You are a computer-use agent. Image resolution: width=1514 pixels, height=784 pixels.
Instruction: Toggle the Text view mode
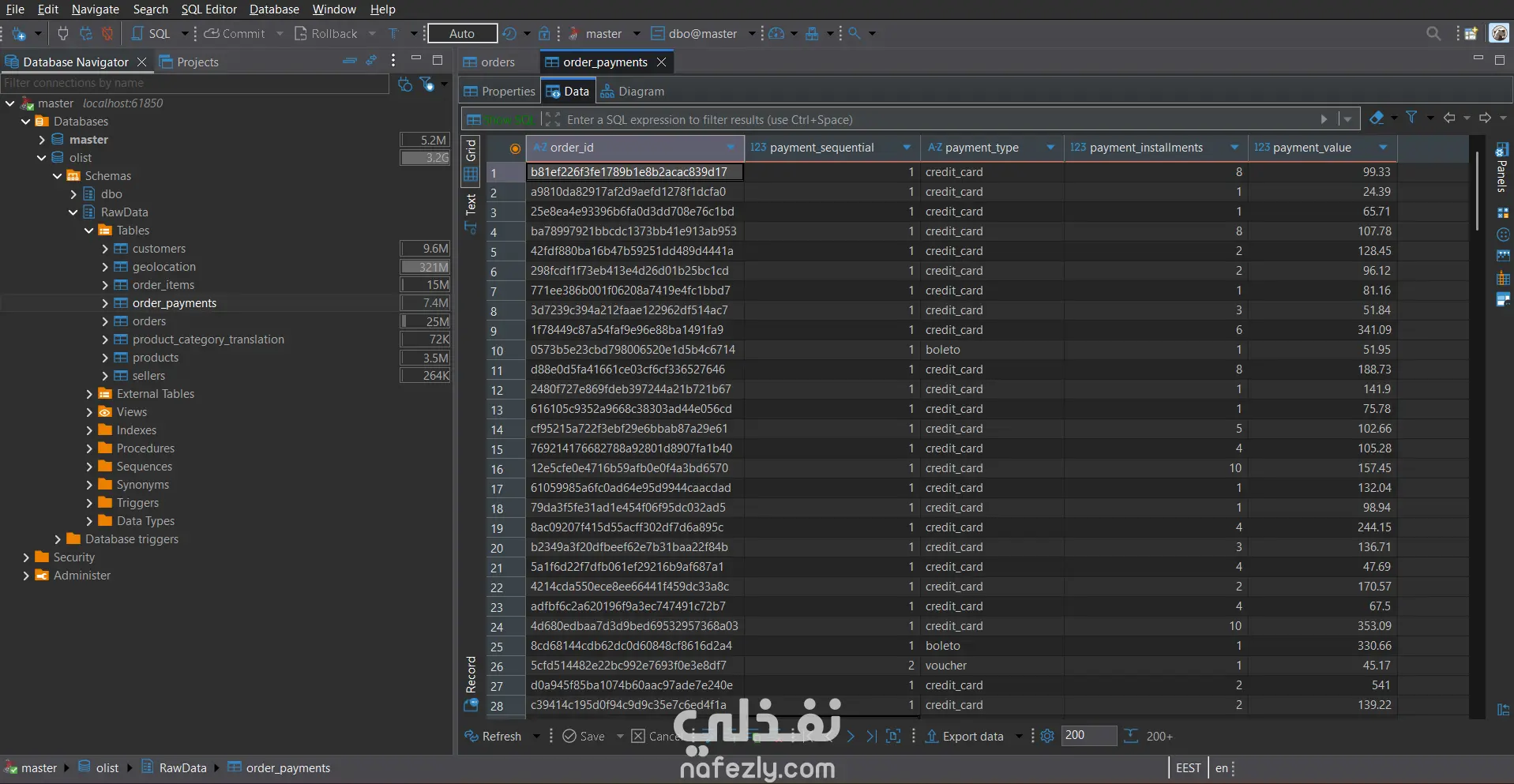click(471, 213)
